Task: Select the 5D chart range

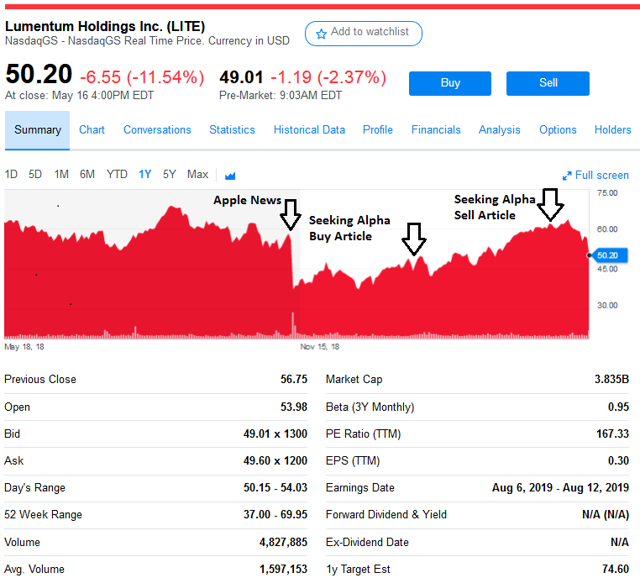Action: tap(35, 175)
